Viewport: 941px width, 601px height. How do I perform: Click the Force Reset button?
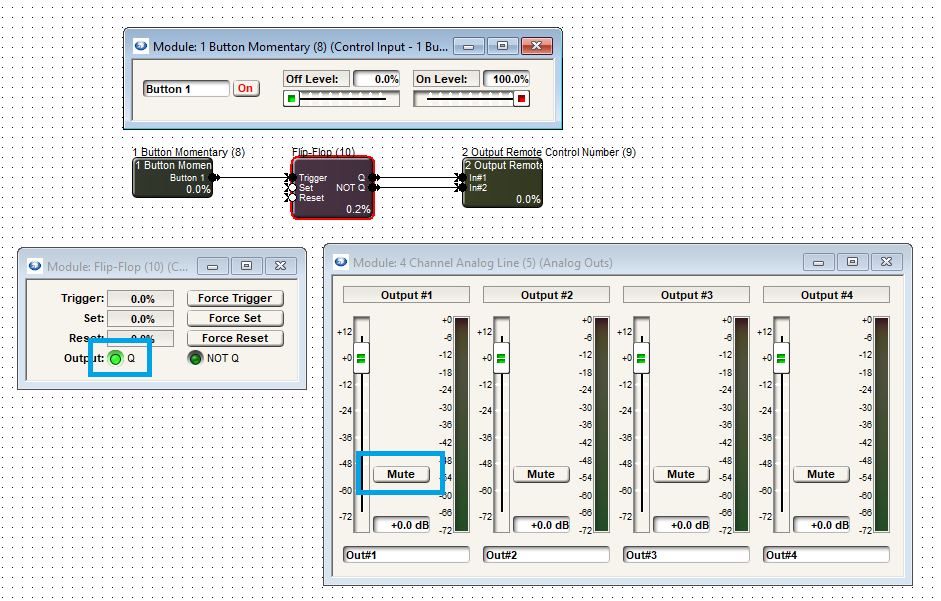235,338
